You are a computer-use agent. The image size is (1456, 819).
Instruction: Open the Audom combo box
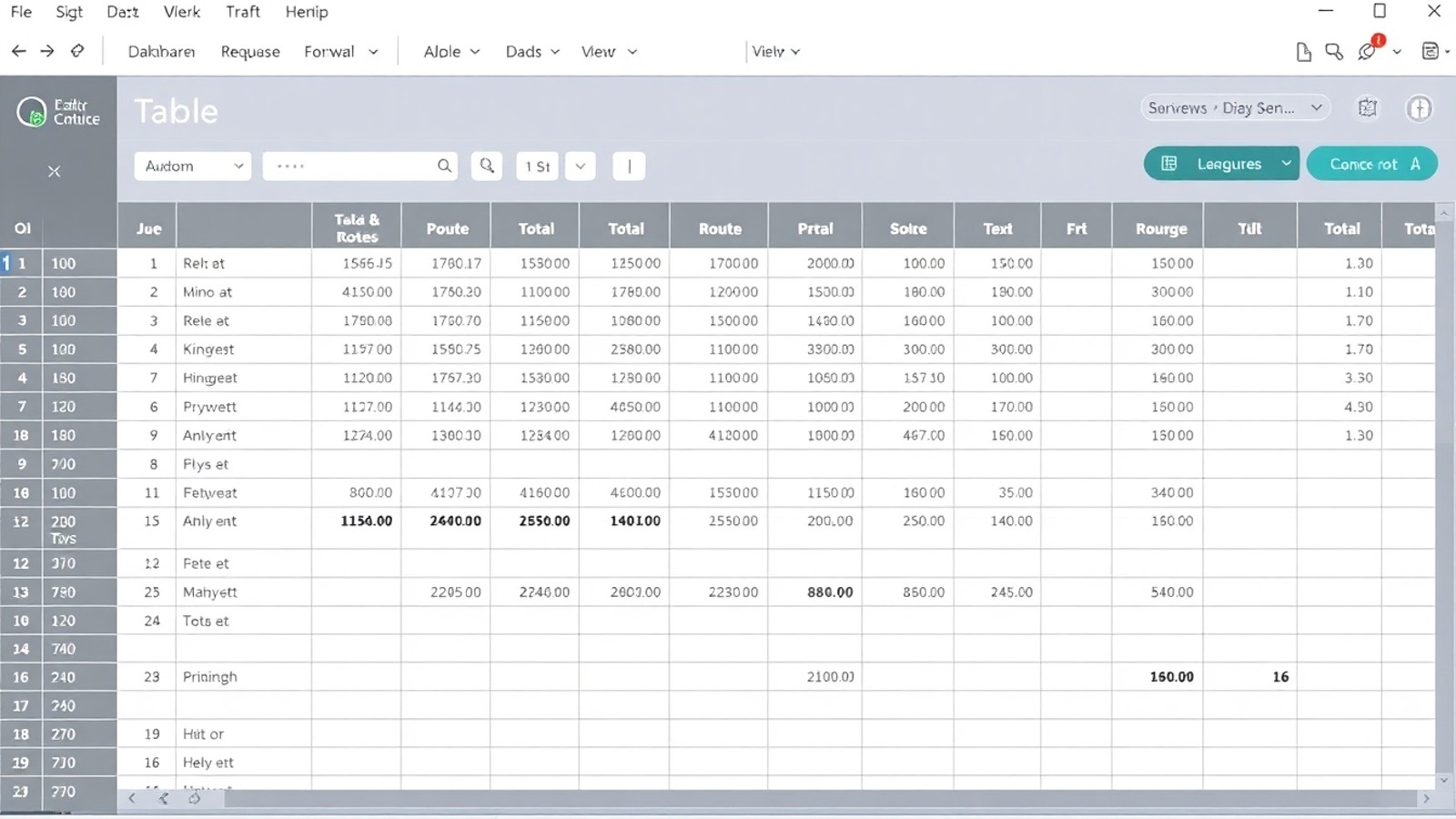tap(193, 166)
